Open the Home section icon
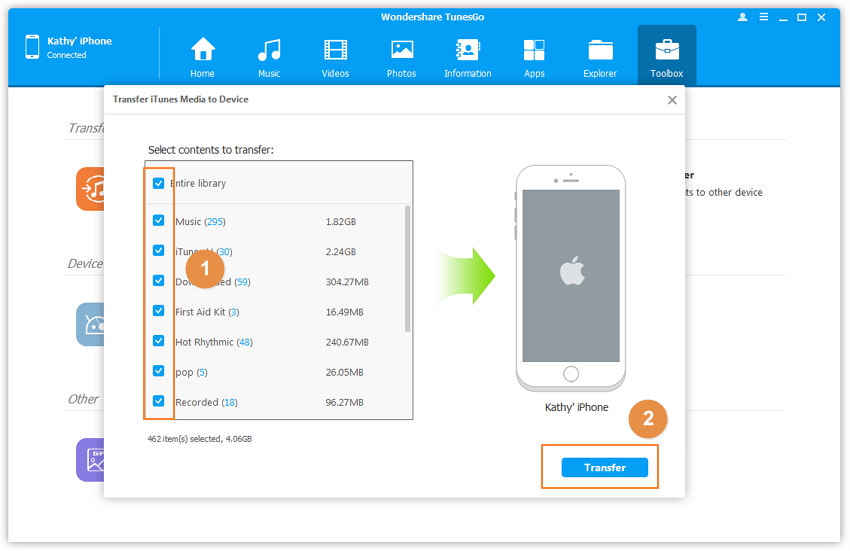The height and width of the screenshot is (551, 850). [x=203, y=50]
